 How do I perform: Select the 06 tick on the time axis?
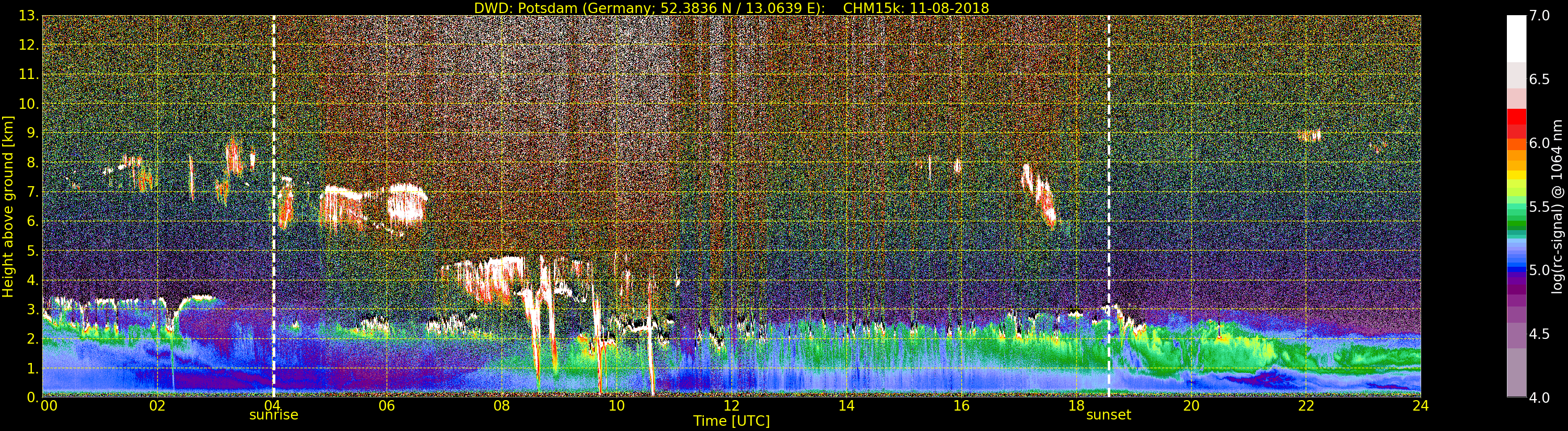[x=387, y=406]
